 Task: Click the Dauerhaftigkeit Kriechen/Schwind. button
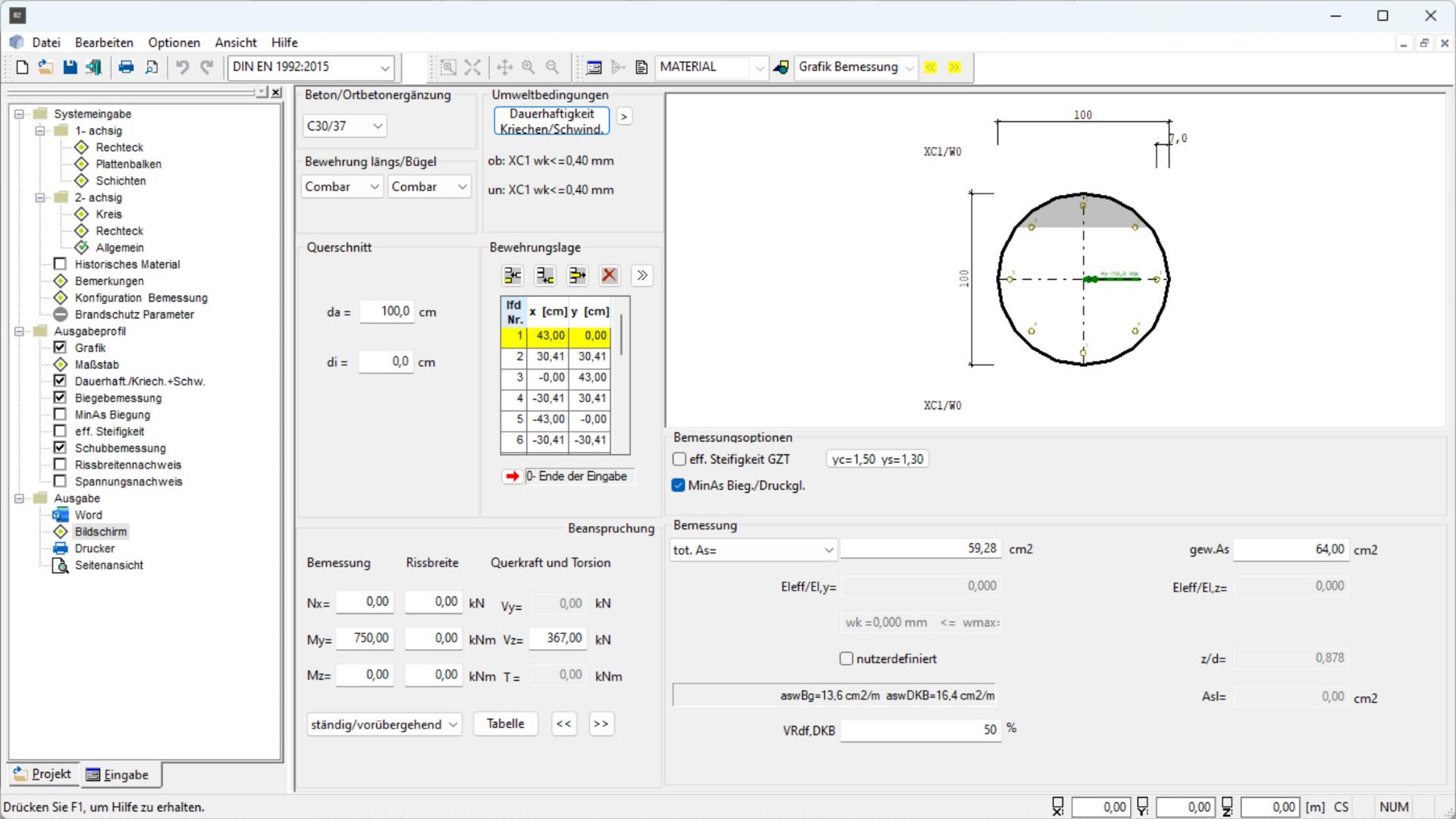(552, 121)
